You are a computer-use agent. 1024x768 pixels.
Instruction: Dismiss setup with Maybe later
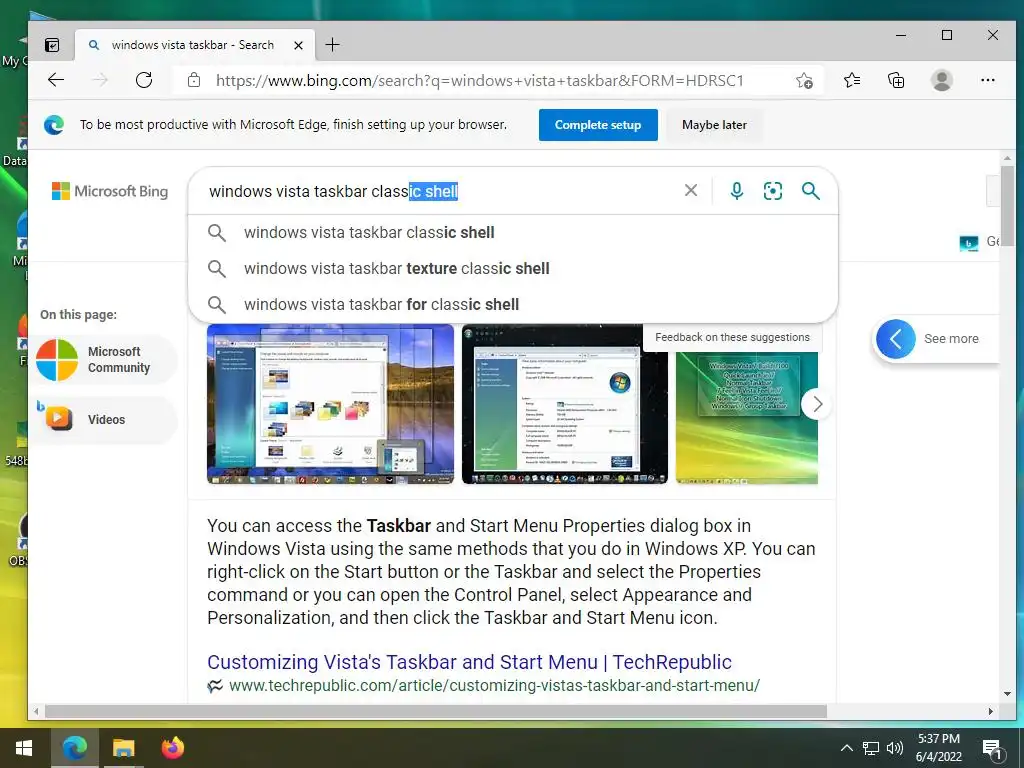tap(714, 125)
